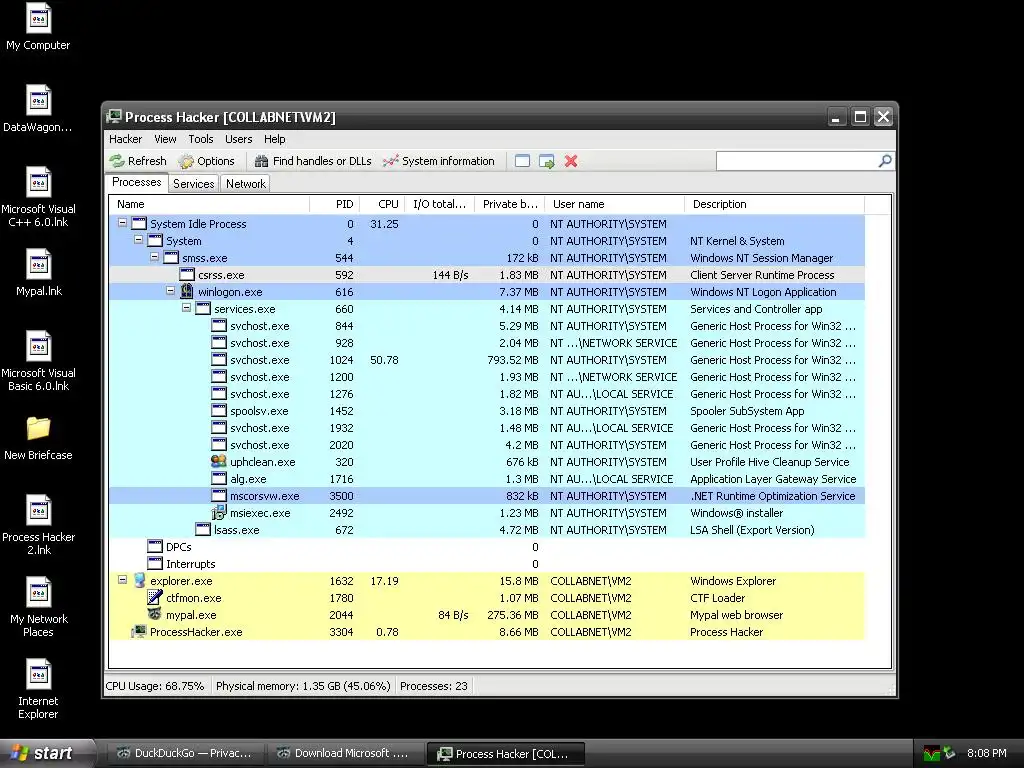This screenshot has width=1024, height=768.
Task: Click Physical memory status bar entry
Action: point(303,686)
